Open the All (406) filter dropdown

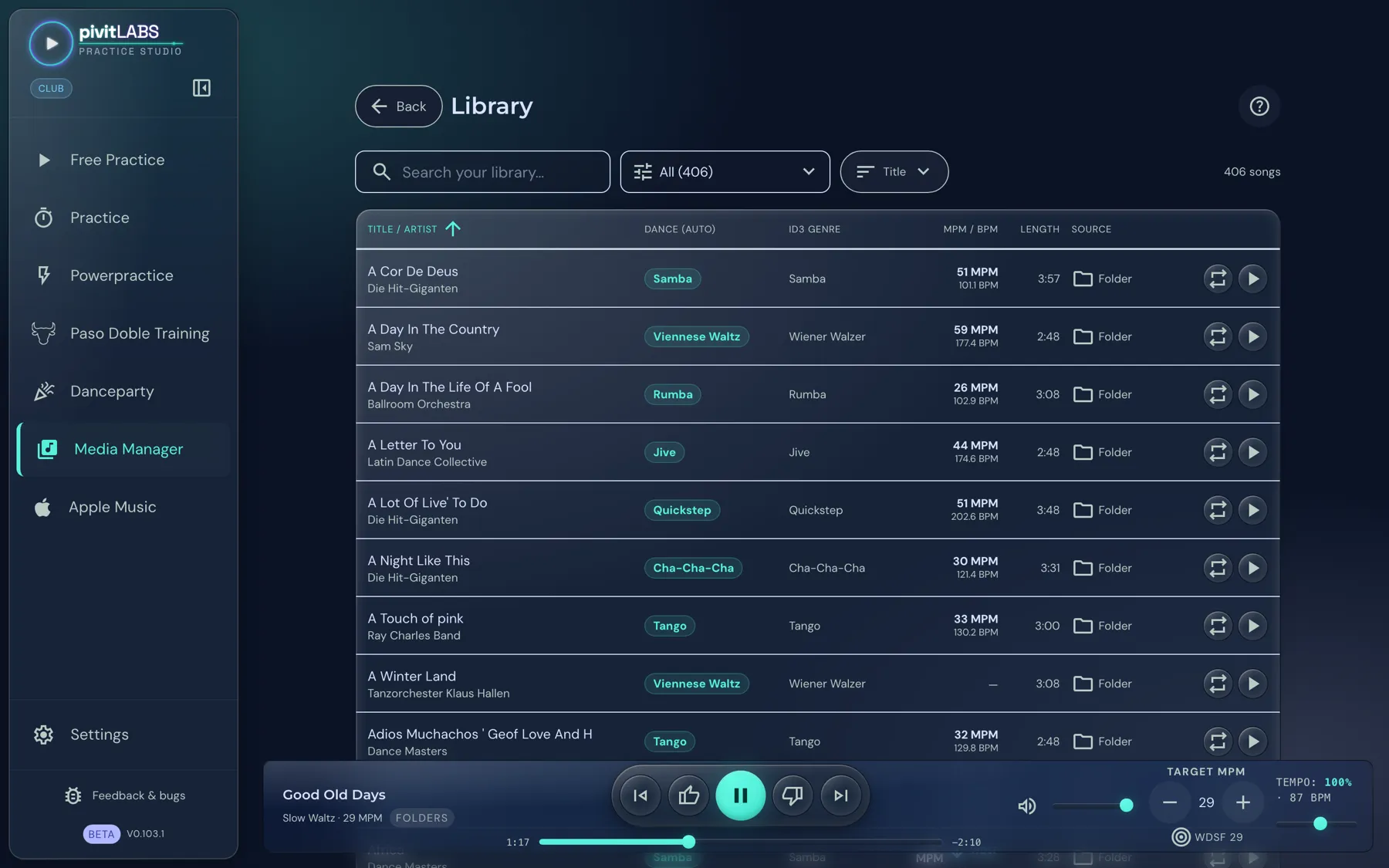[x=725, y=171]
